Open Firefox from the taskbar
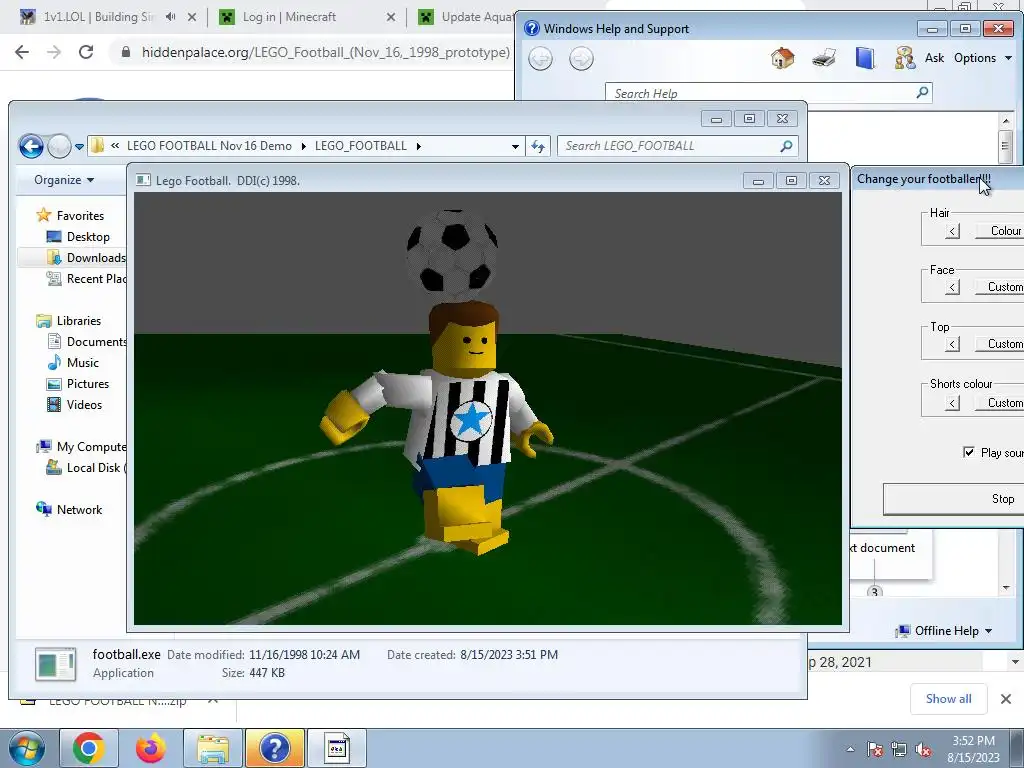This screenshot has height=768, width=1024. 150,748
